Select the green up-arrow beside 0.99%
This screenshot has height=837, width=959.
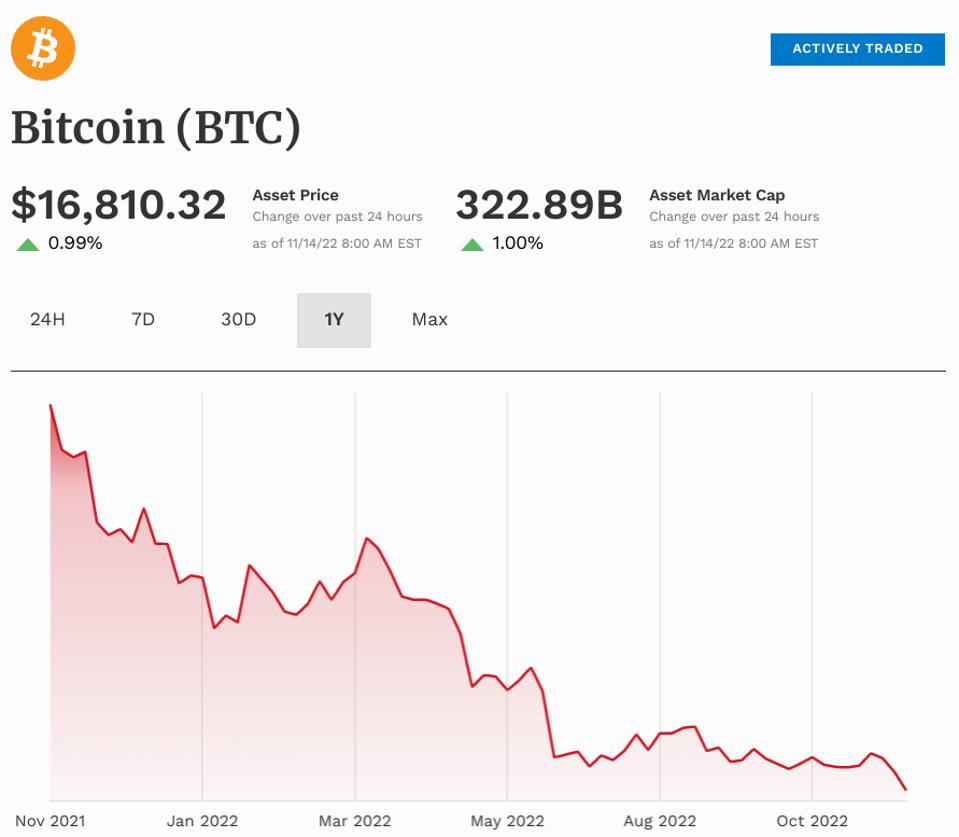(29, 240)
